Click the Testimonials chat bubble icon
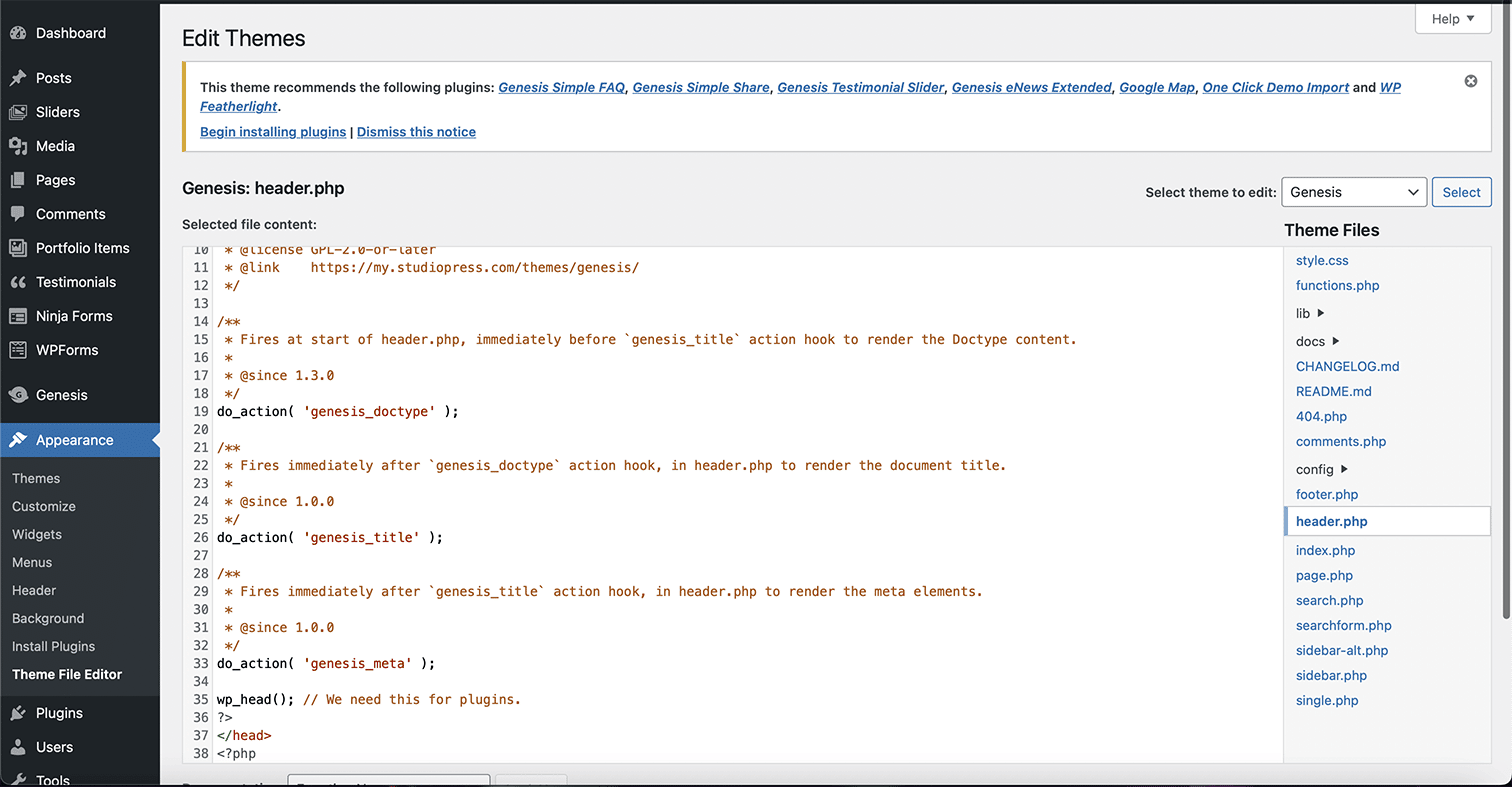Viewport: 1512px width, 787px height. pyautogui.click(x=18, y=282)
